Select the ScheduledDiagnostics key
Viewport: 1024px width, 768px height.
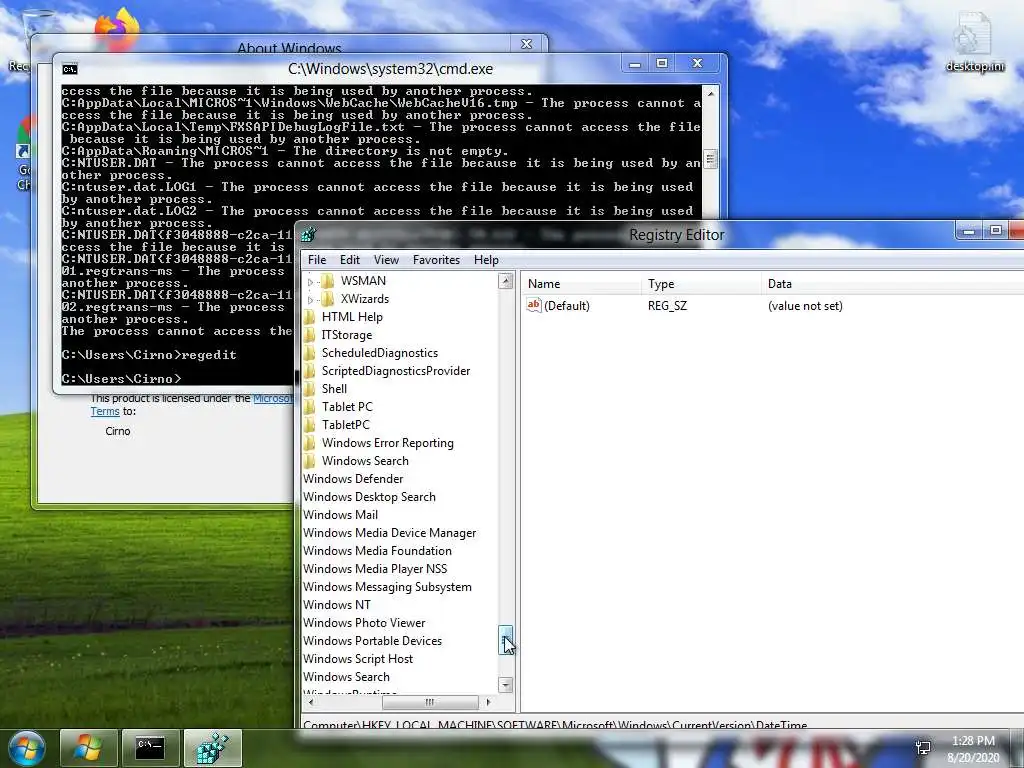379,353
